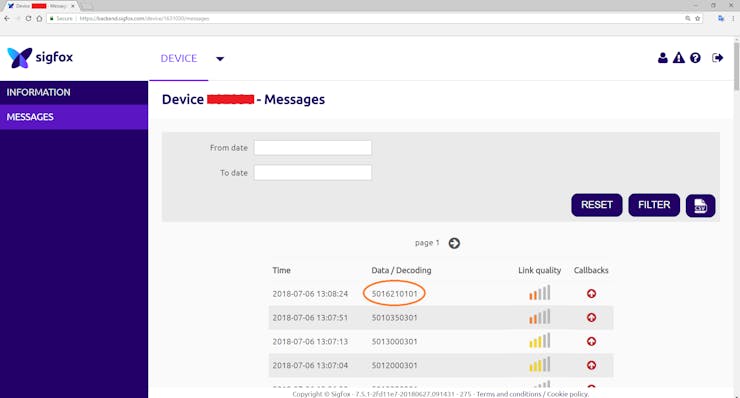
Task: Reload the page with browser refresh icon
Action: [28, 18]
